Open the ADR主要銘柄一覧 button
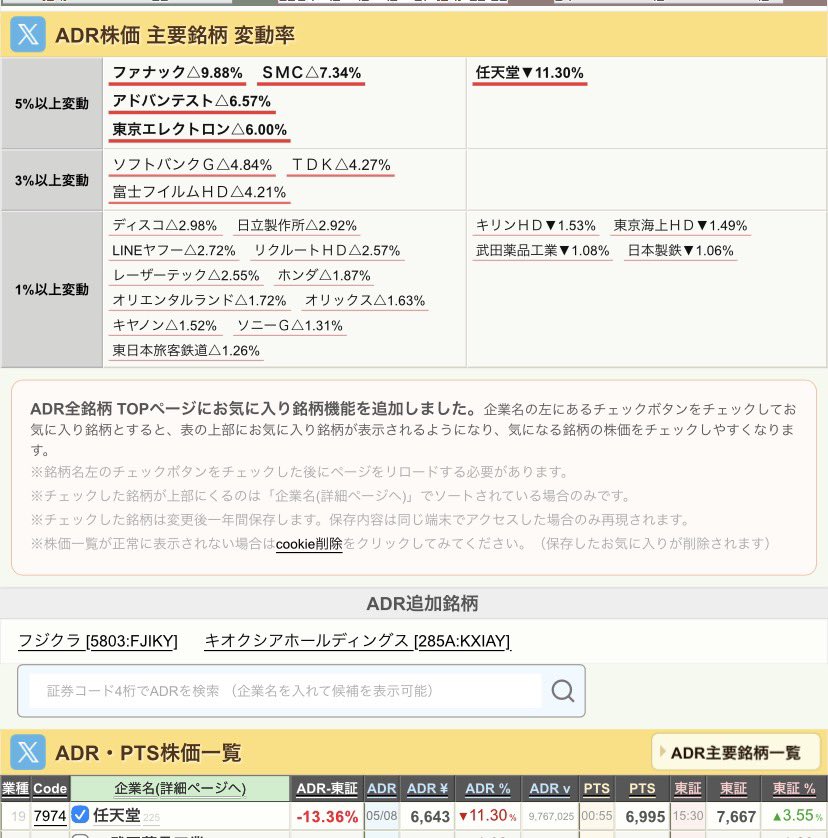Viewport: 828px width, 838px height. (736, 752)
